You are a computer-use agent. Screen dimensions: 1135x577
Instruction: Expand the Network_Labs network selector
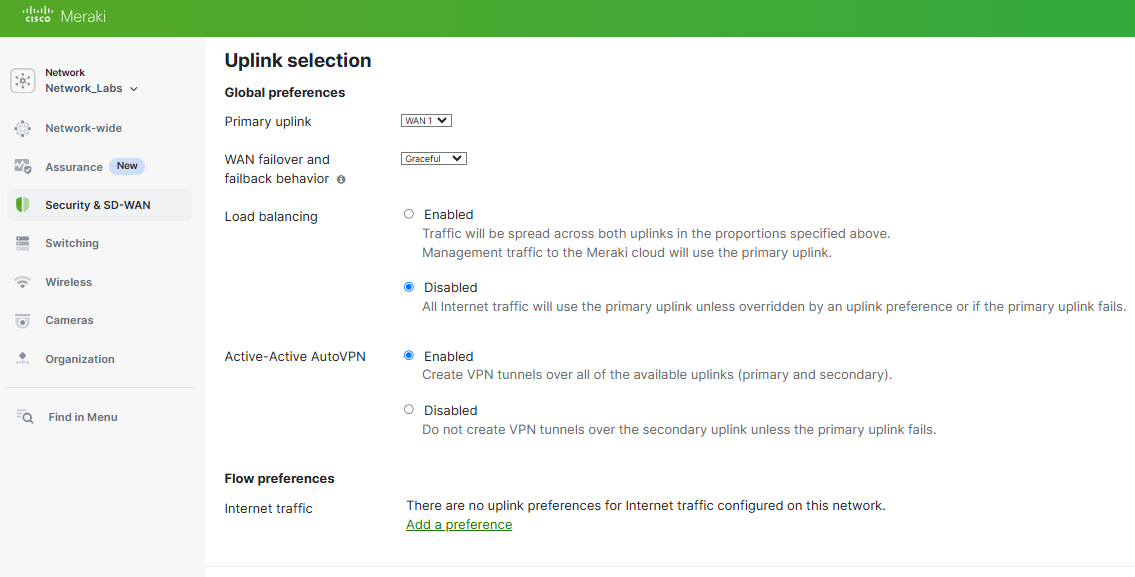91,88
